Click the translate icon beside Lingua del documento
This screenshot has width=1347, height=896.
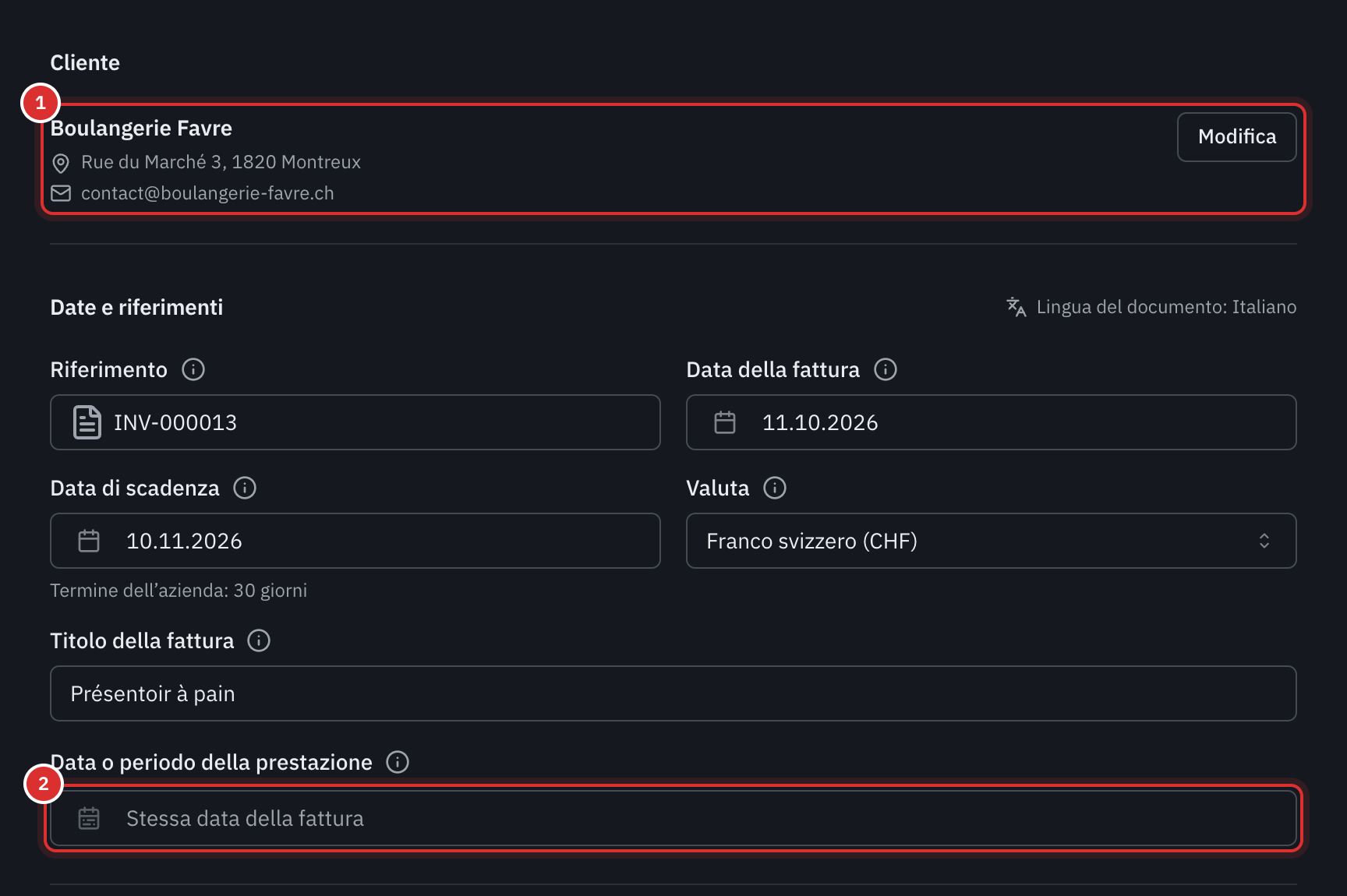coord(1016,307)
